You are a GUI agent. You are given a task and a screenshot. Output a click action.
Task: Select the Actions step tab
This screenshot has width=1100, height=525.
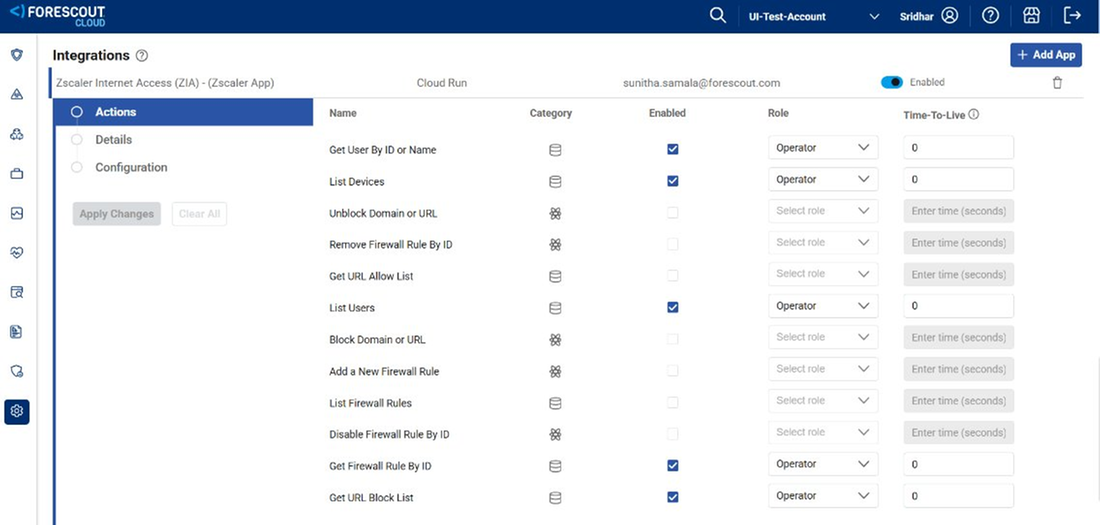pyautogui.click(x=184, y=112)
